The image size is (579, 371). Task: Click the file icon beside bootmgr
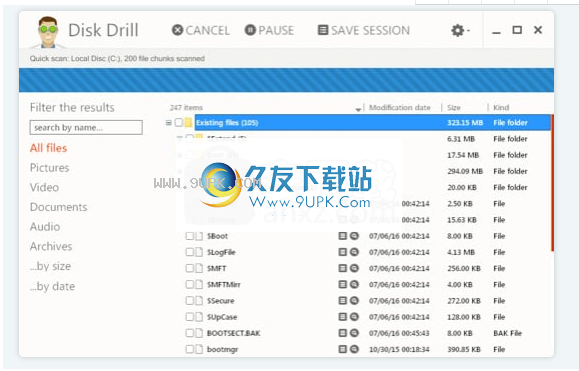[199, 349]
